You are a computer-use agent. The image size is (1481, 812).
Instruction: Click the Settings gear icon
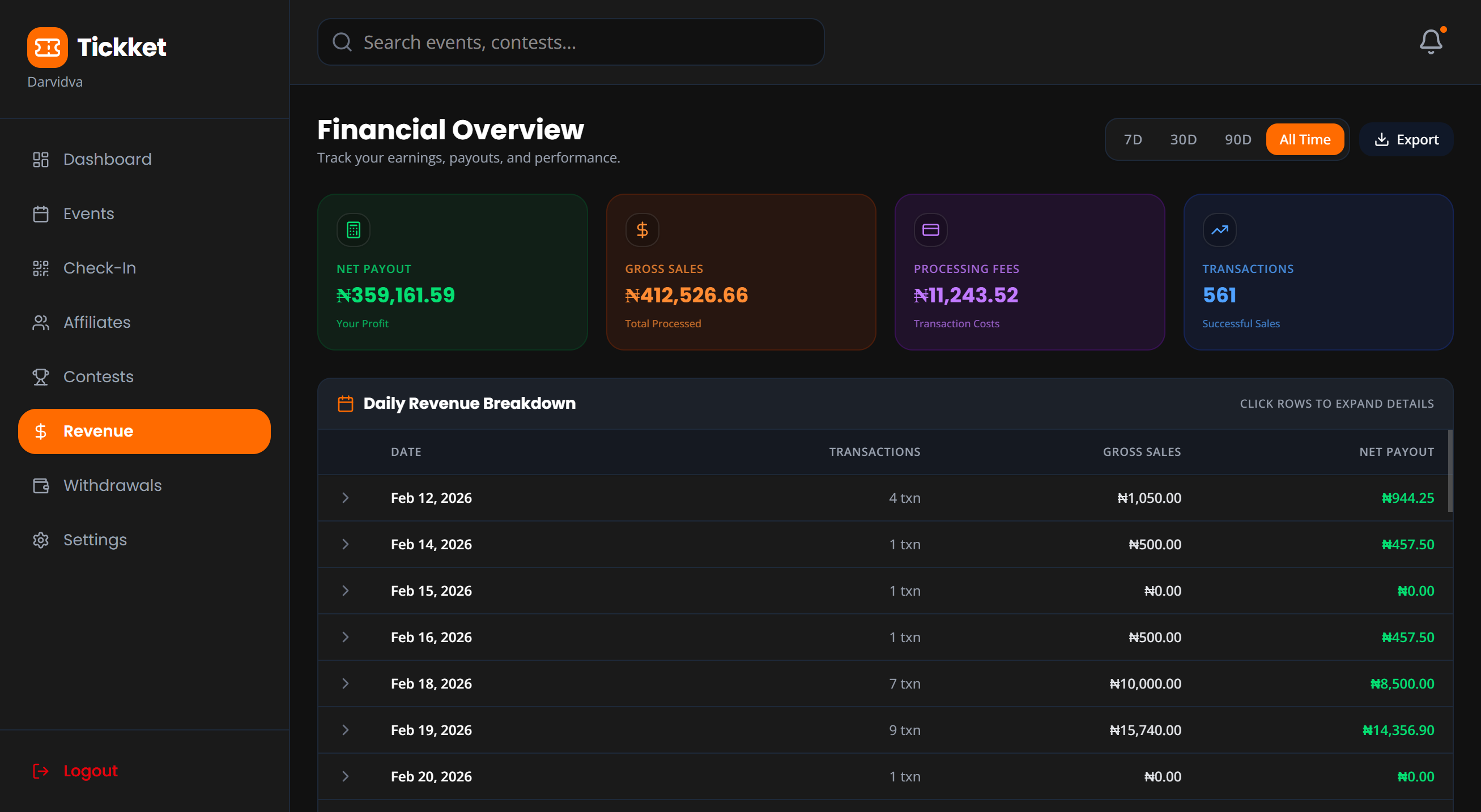(x=40, y=540)
